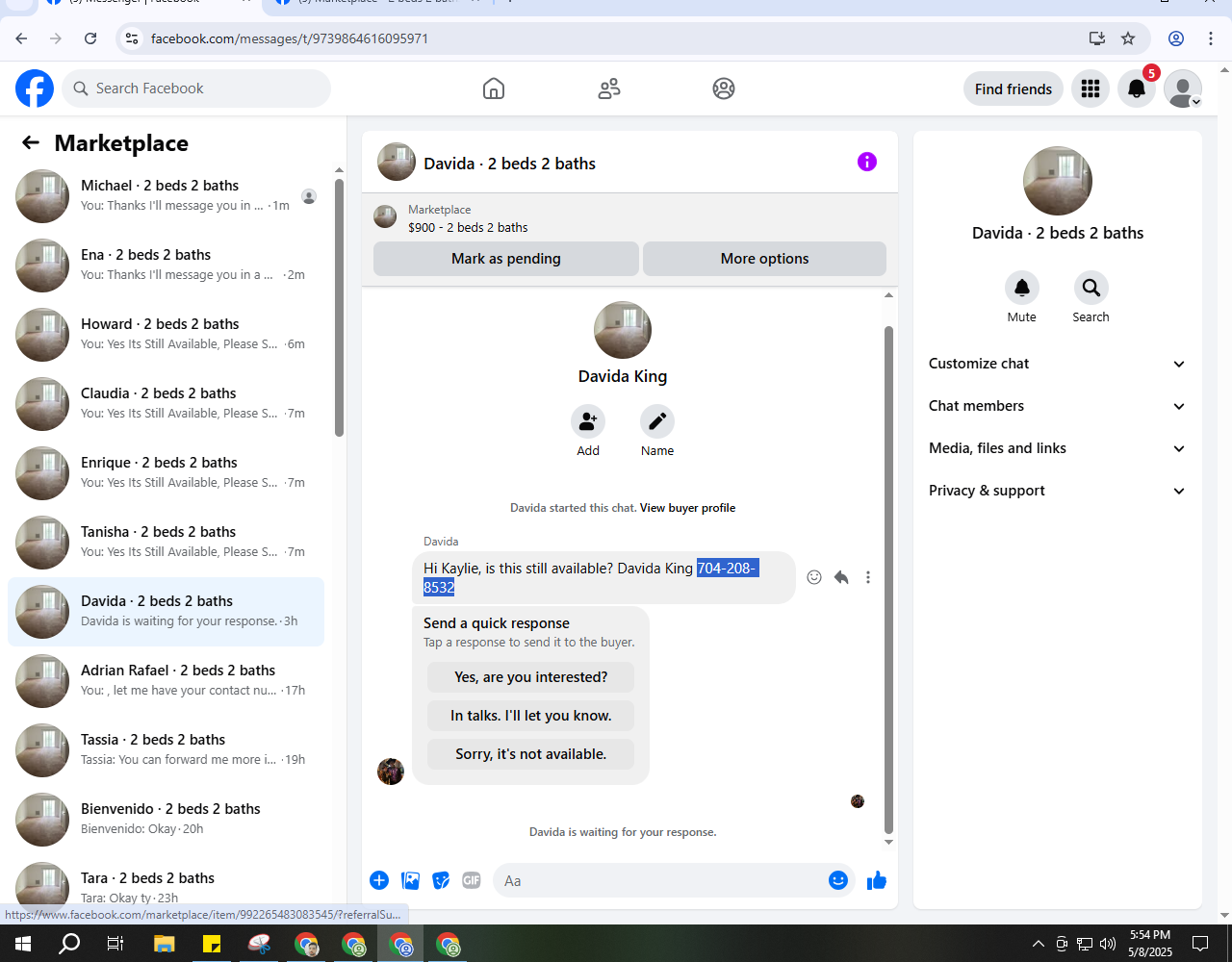Bookmark this page star icon
This screenshot has width=1232, height=962.
tap(1128, 38)
